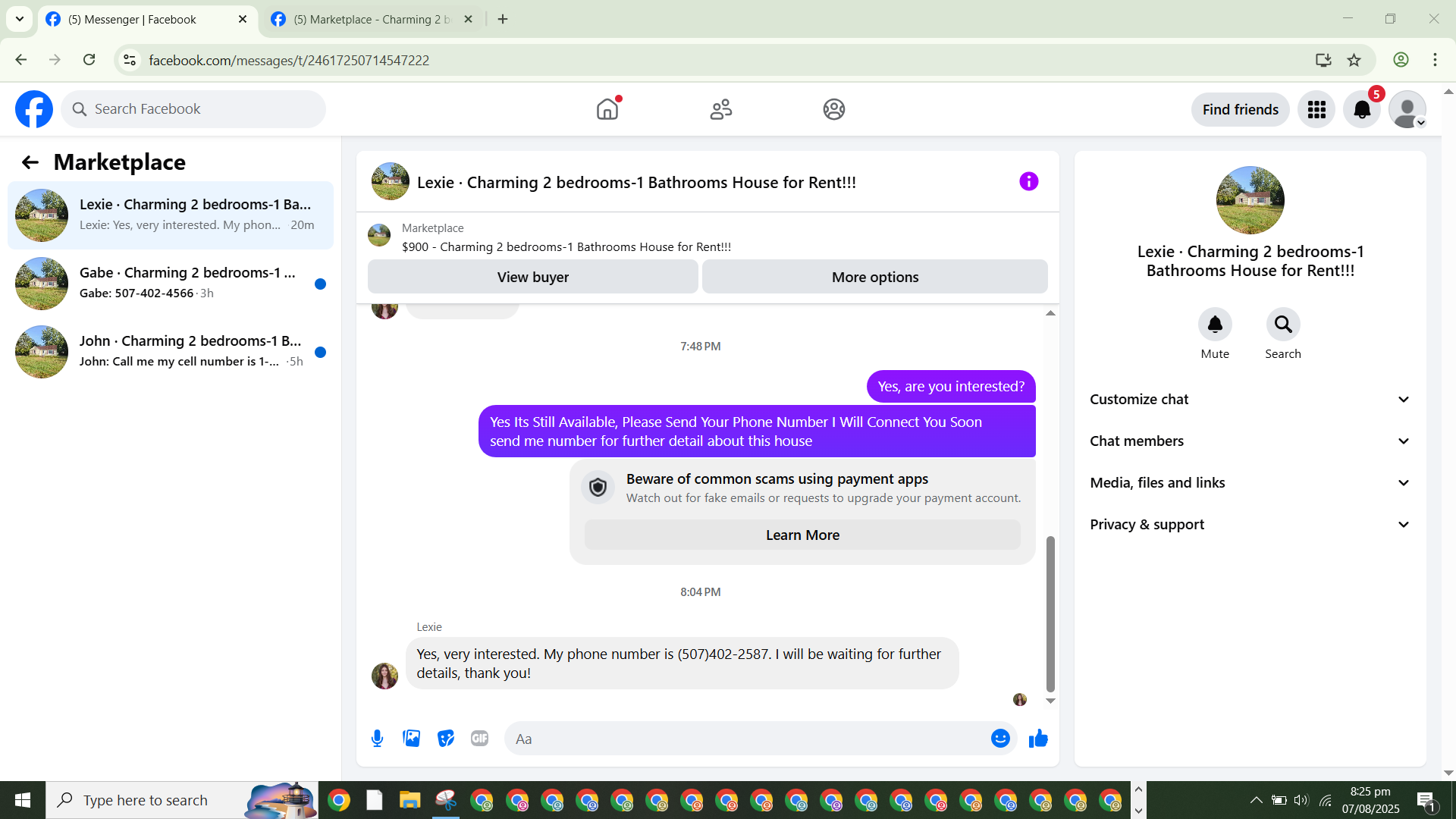Click the $900 listing title link

coord(566,247)
